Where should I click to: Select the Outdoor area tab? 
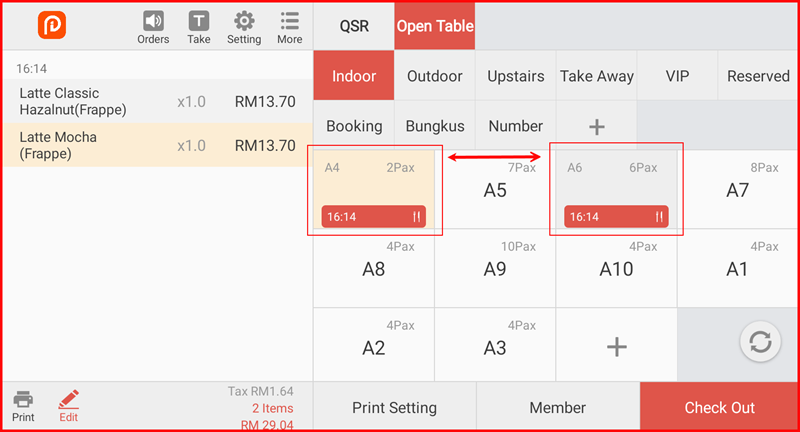435,75
